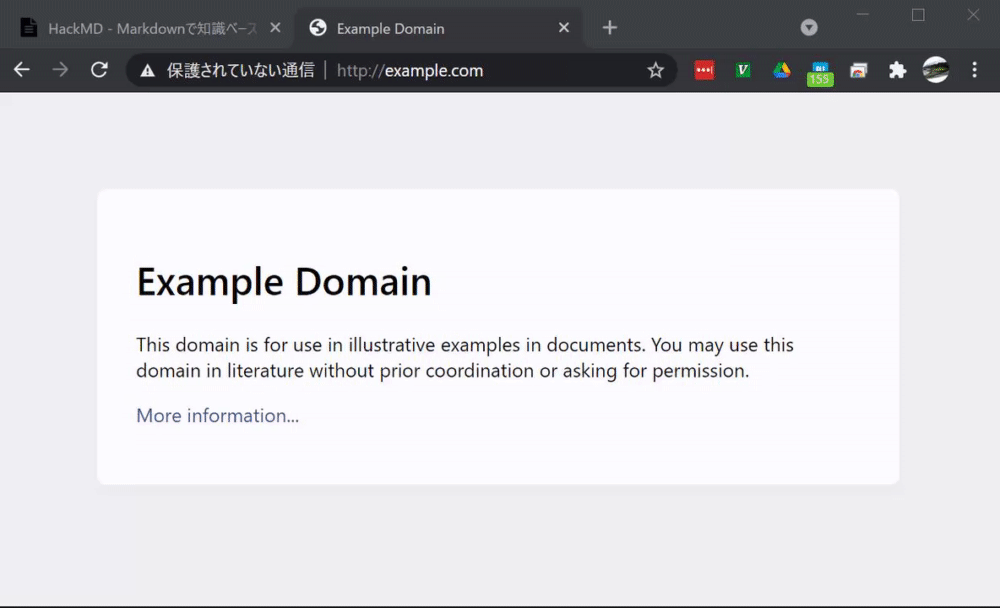Click the update notification circle icon
The image size is (1000, 608).
tap(809, 27)
